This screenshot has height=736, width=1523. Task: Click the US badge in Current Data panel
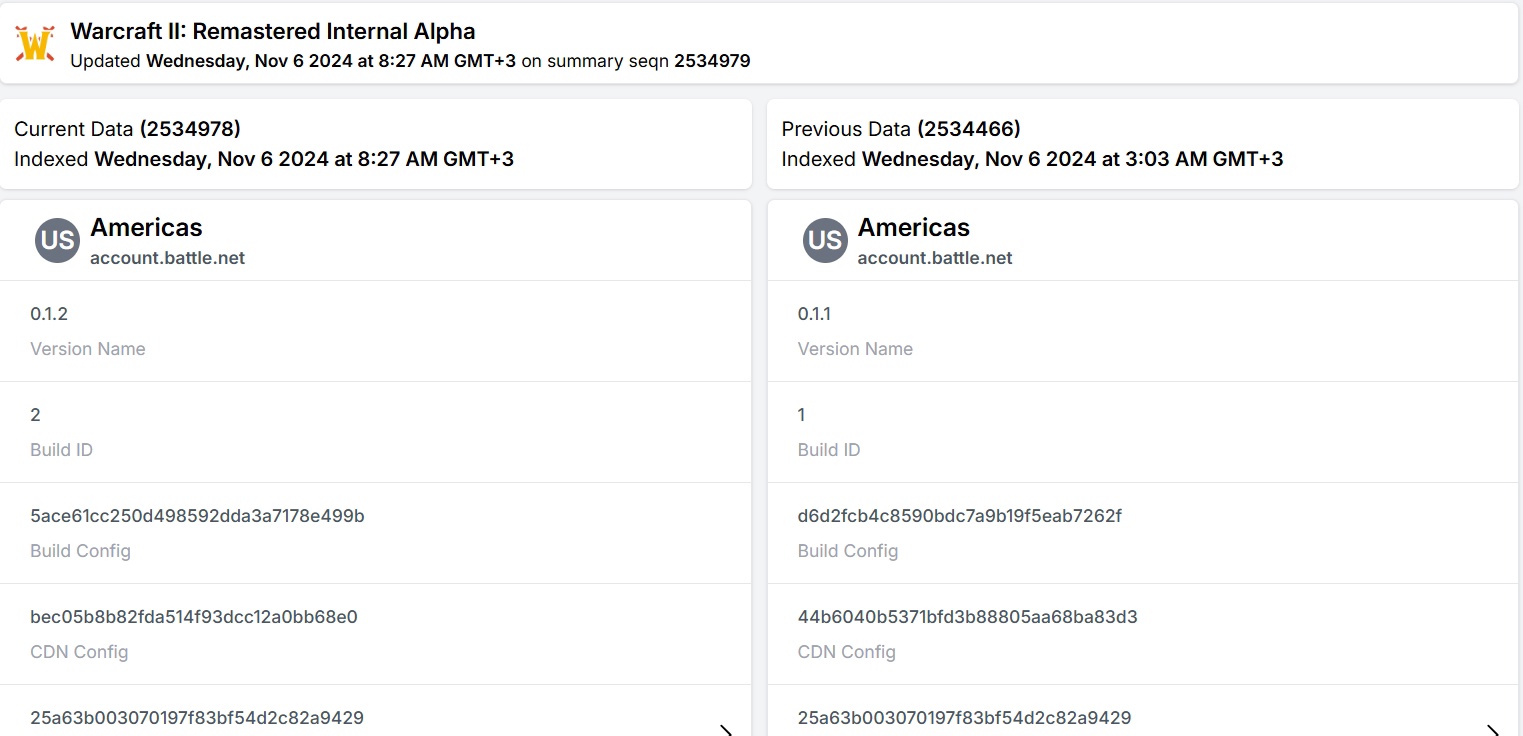coord(57,241)
